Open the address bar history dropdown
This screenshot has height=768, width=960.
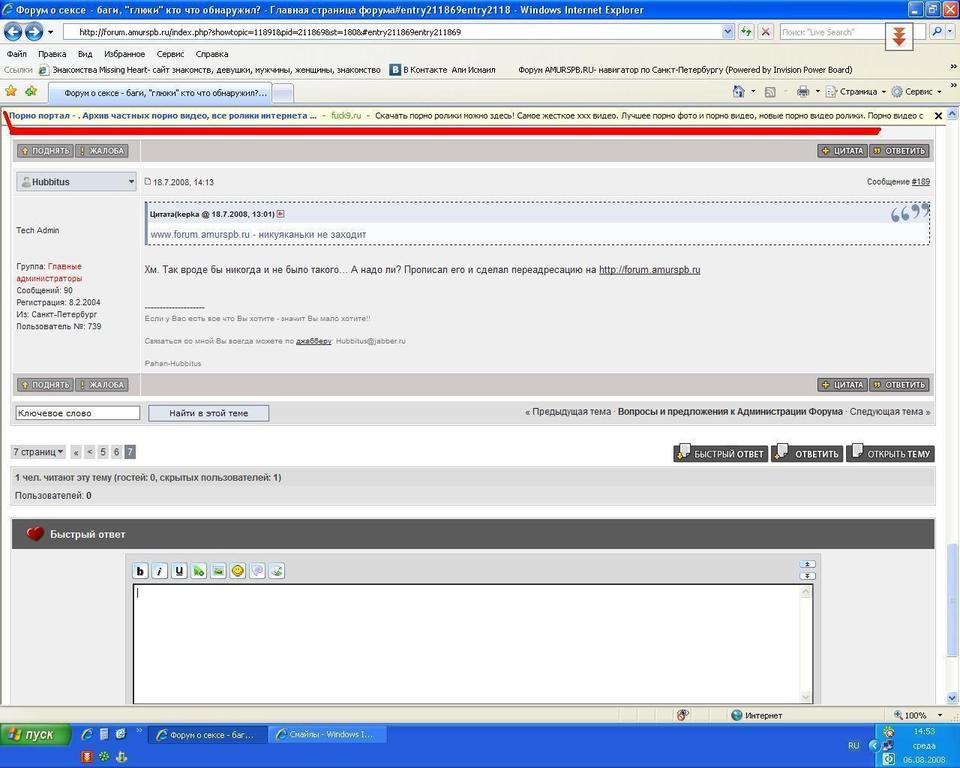(x=728, y=32)
